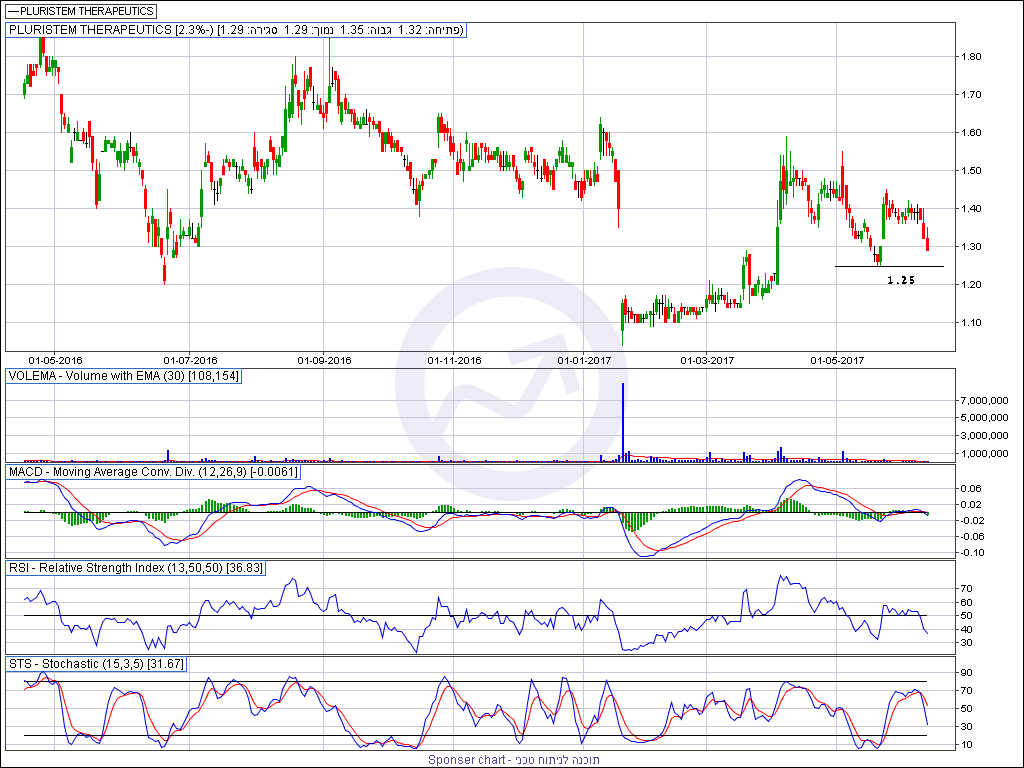Select the 01-01-2017 date axis label
1024x768 pixels.
[x=585, y=360]
